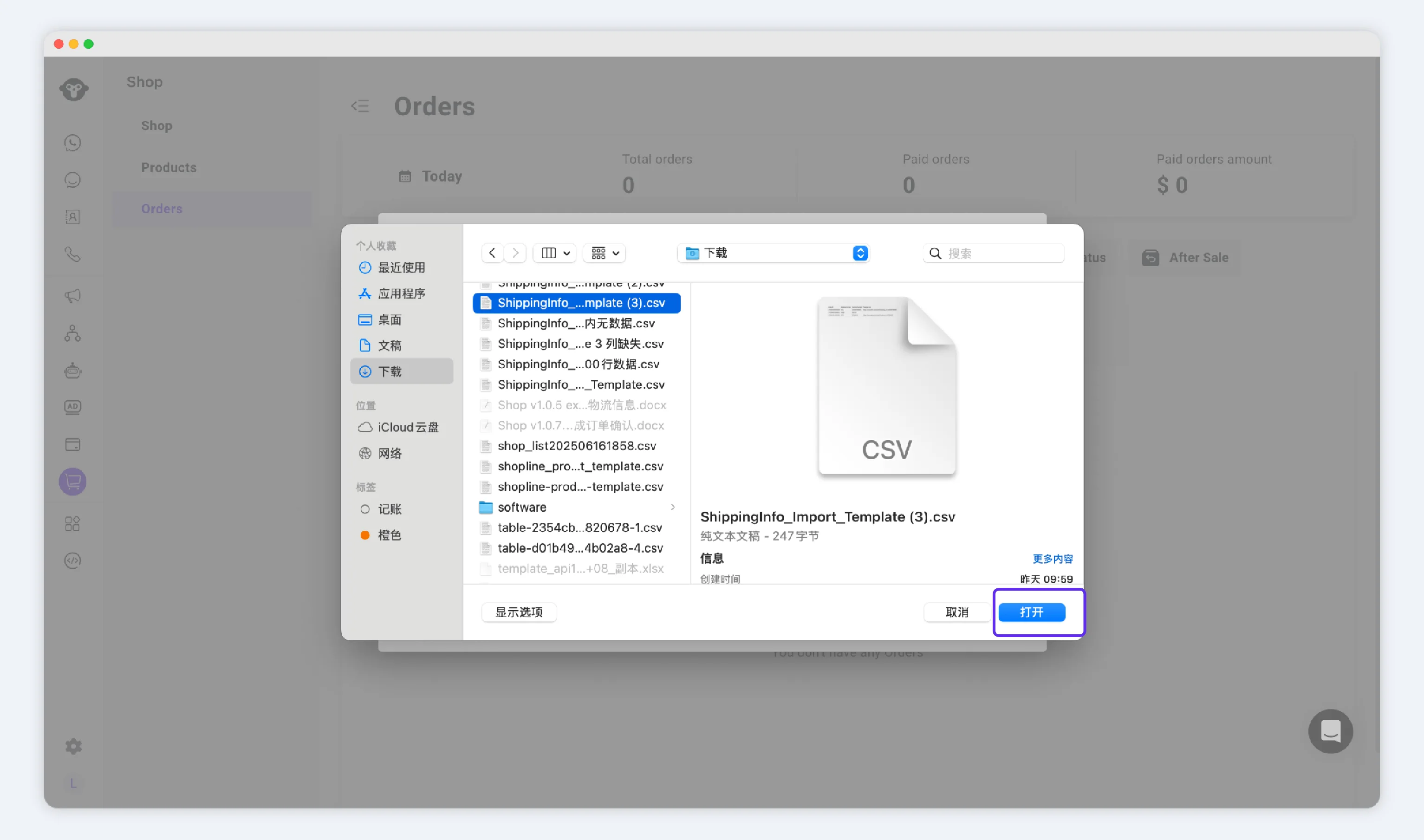Image resolution: width=1424 pixels, height=840 pixels.
Task: Select 应用程序 in the file dialog sidebar
Action: pos(401,293)
